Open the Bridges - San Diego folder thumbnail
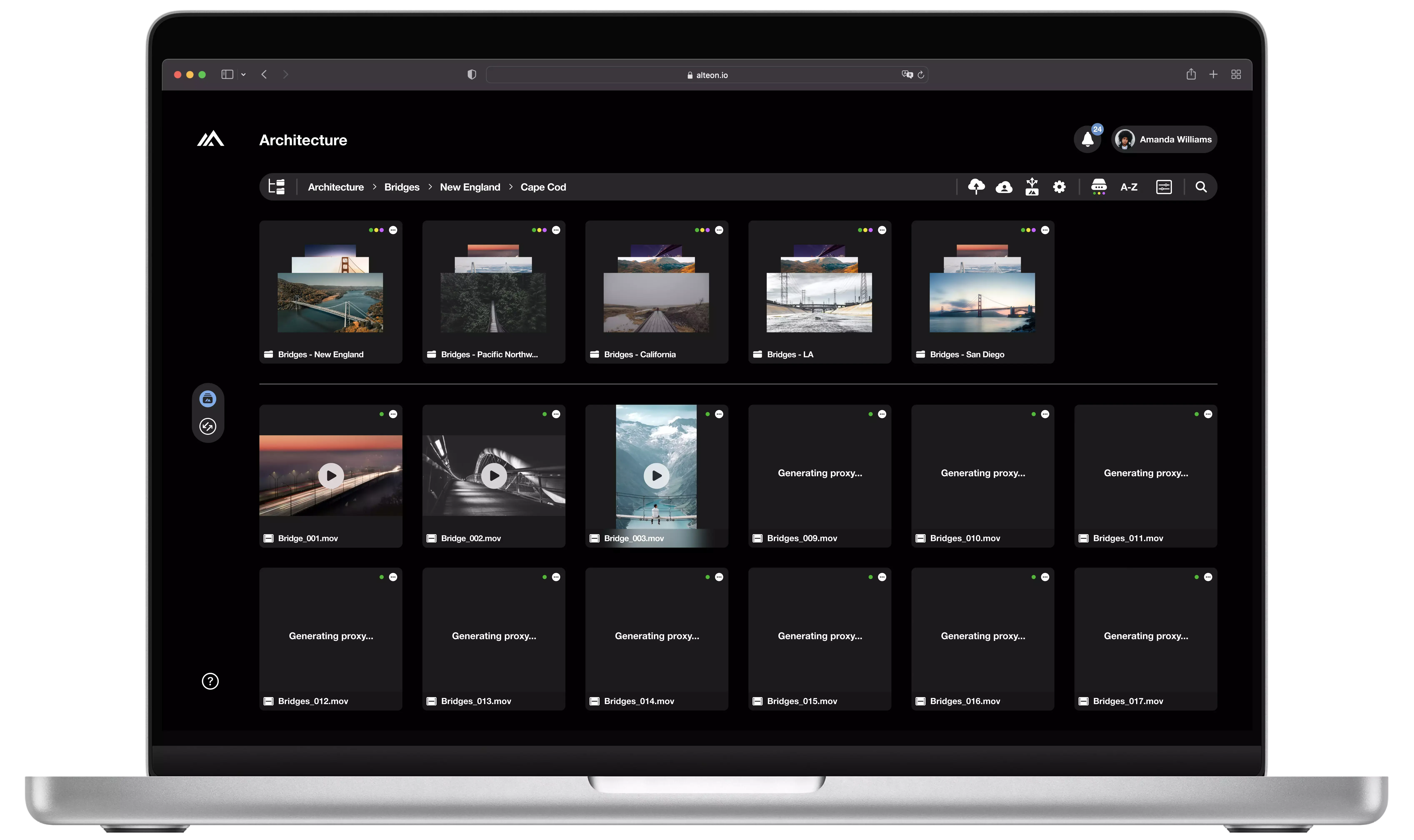Screen dimensions: 1414x840 pyautogui.click(x=983, y=289)
